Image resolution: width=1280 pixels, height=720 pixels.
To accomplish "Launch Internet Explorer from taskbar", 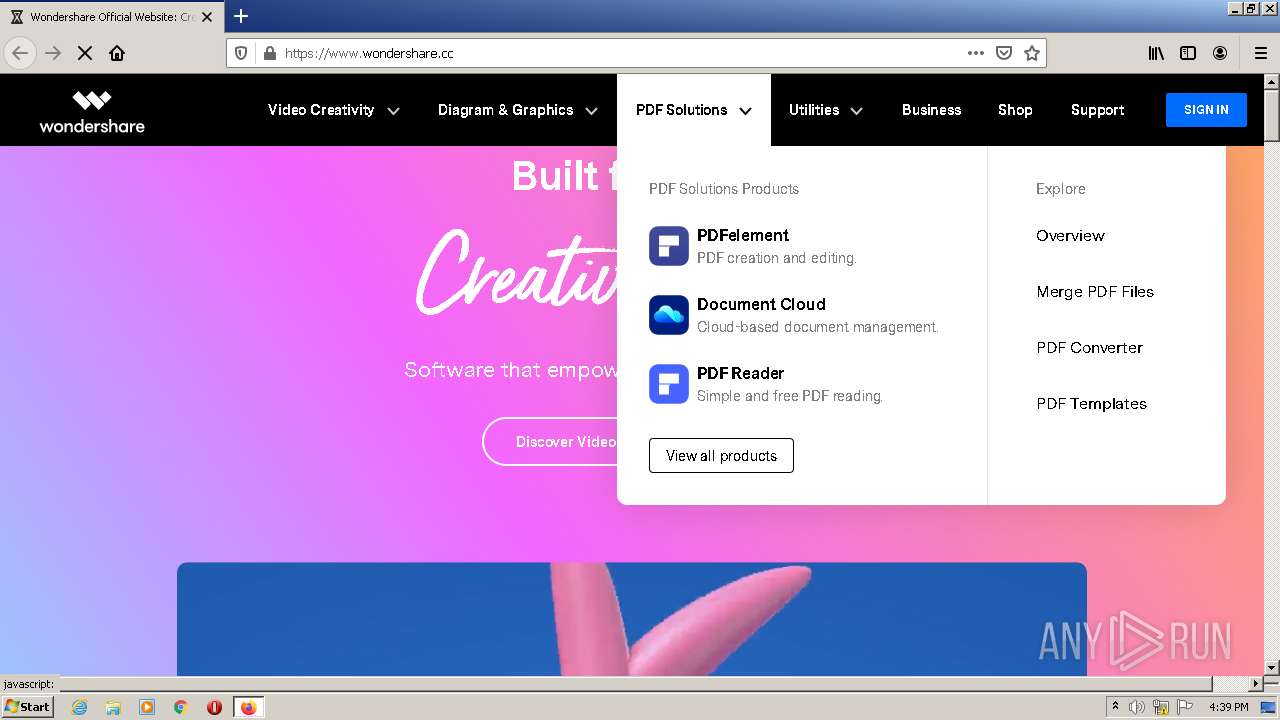I will pos(79,707).
